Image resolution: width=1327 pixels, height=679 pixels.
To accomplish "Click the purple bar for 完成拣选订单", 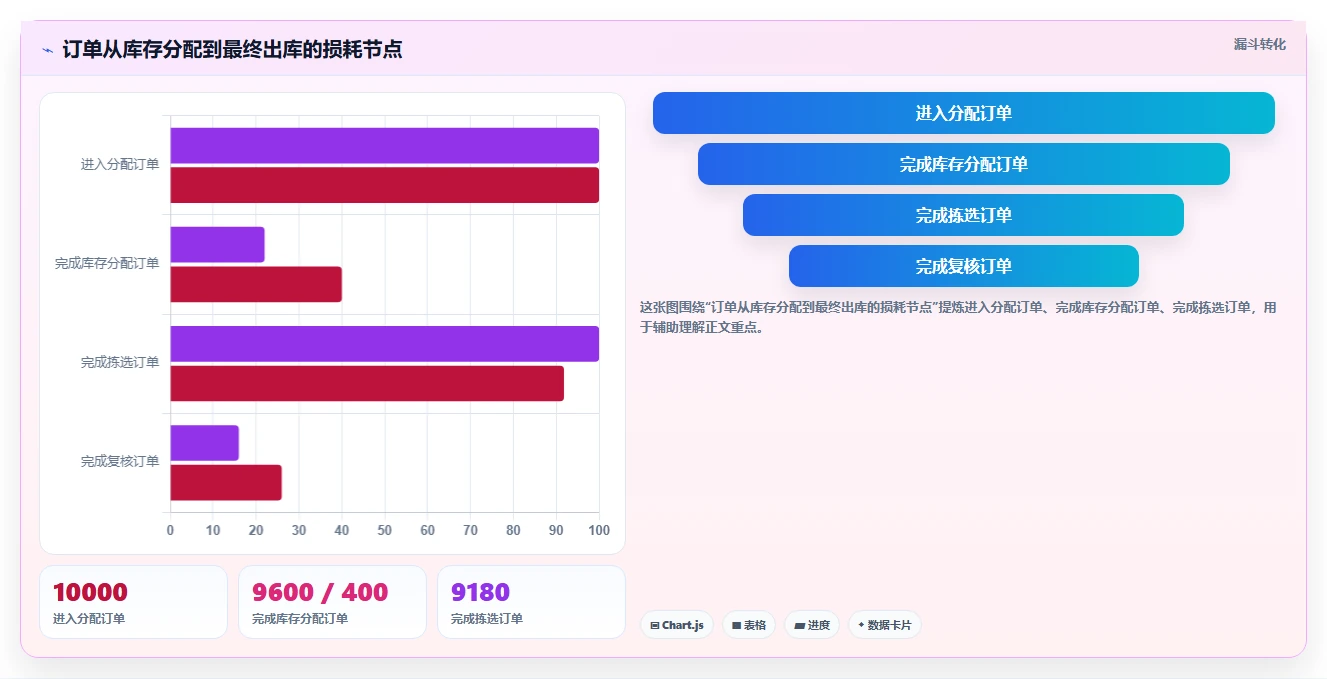I will (385, 344).
